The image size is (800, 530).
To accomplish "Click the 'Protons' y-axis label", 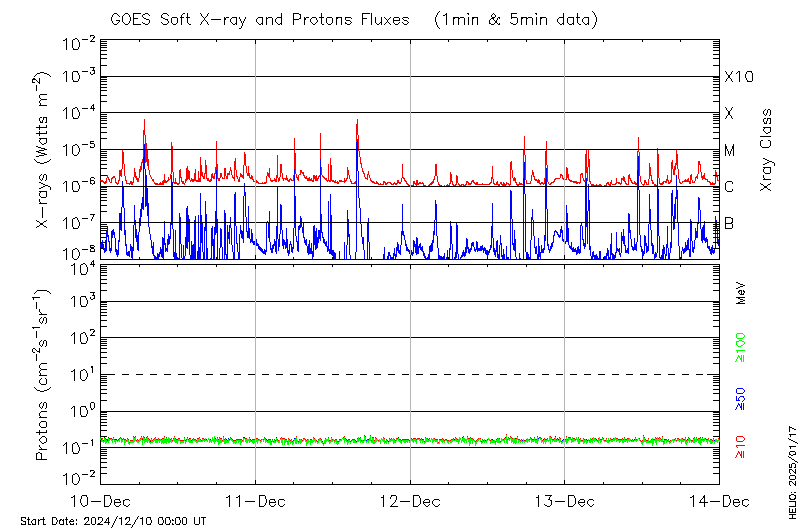I will point(44,428).
